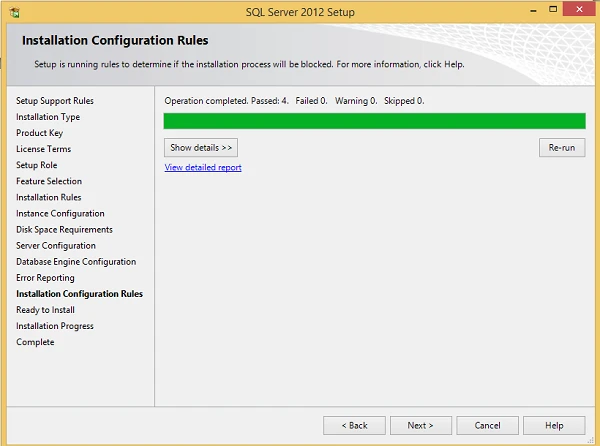Select Ready to Install step
Screen dimensions: 600x446
click(x=45, y=310)
